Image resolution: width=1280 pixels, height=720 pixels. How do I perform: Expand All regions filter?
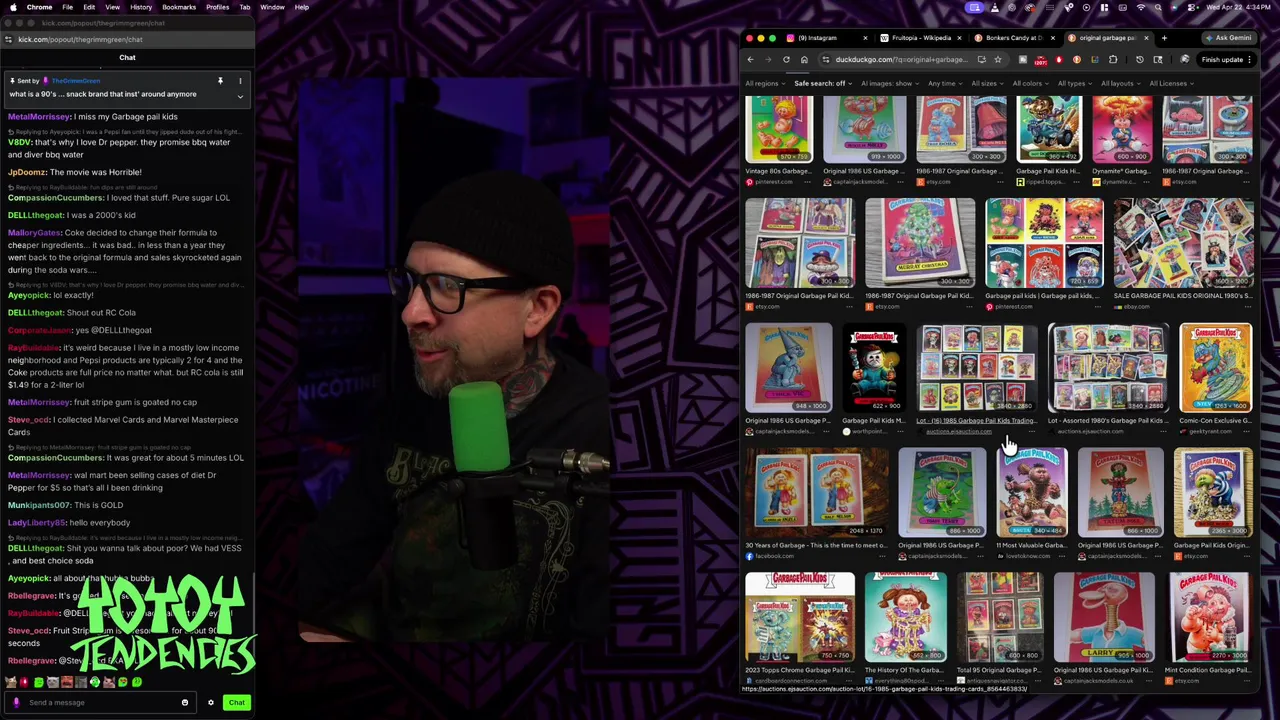[x=764, y=84]
